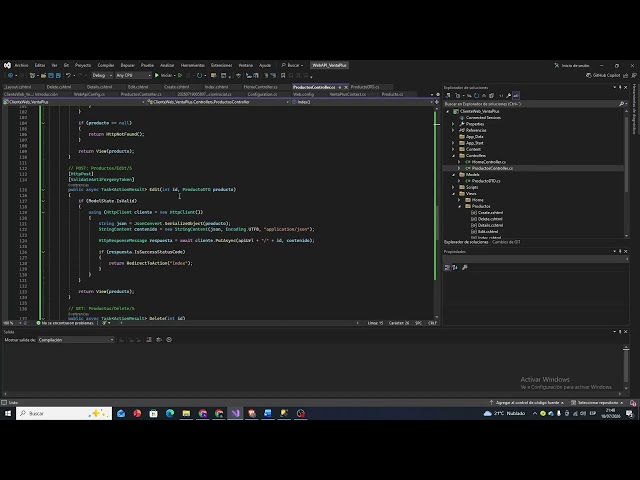
Task: Collapse the Controllers folder in Solution Explorer
Action: click(453, 156)
